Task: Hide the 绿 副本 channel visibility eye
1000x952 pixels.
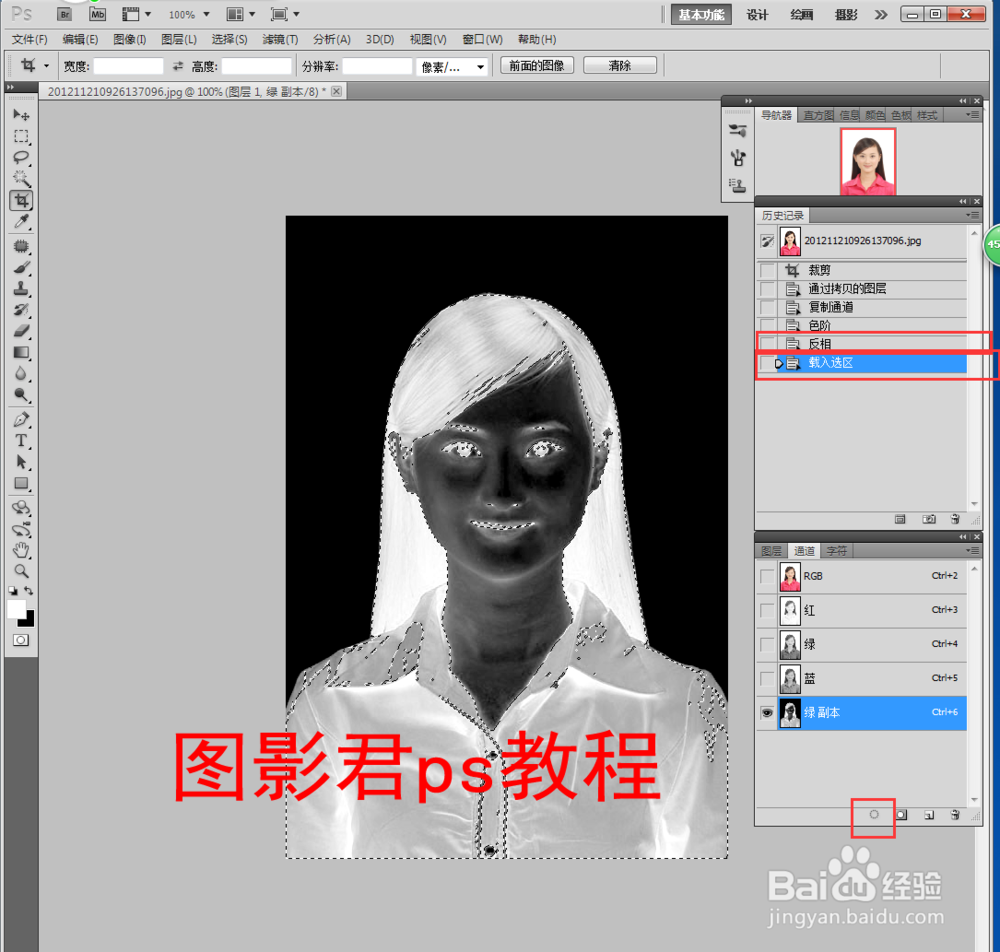Action: (x=766, y=712)
